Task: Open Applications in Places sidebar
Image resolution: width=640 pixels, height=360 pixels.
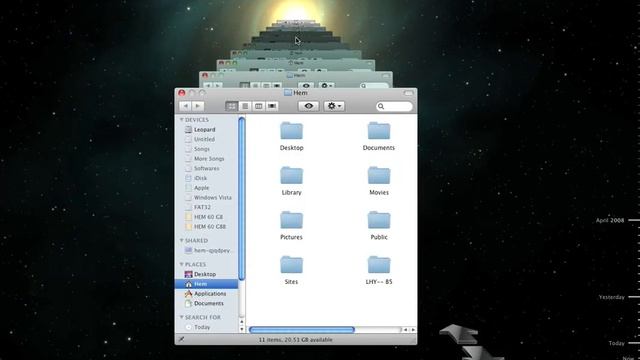Action: (206, 293)
